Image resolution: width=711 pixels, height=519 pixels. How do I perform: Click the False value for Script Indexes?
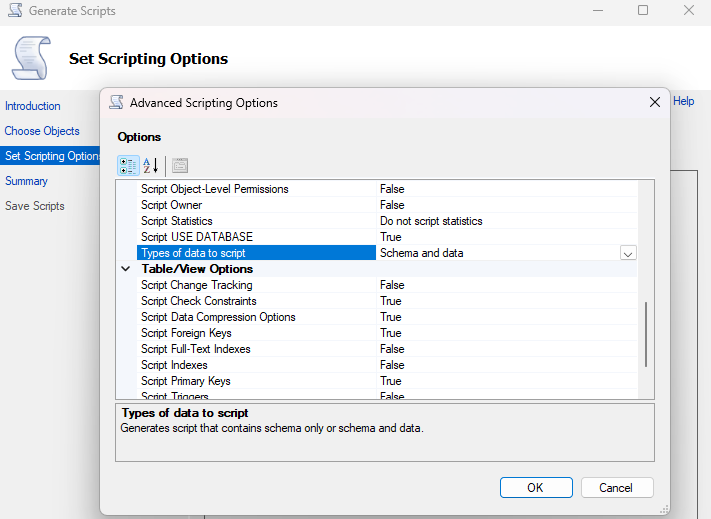coord(392,365)
